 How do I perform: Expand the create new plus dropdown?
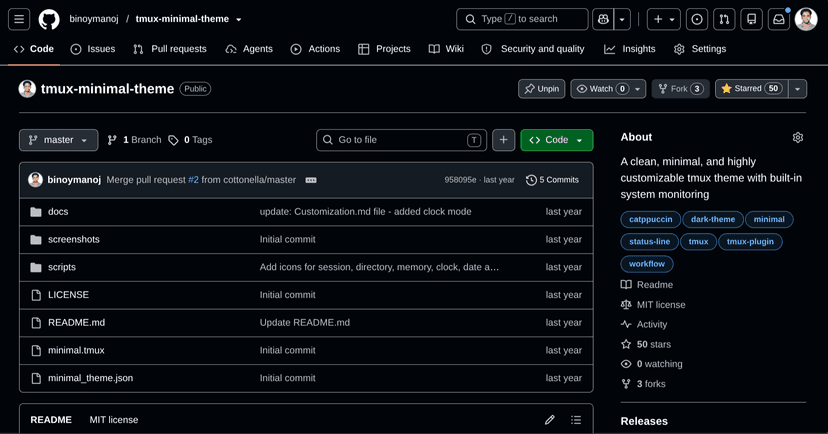point(664,20)
